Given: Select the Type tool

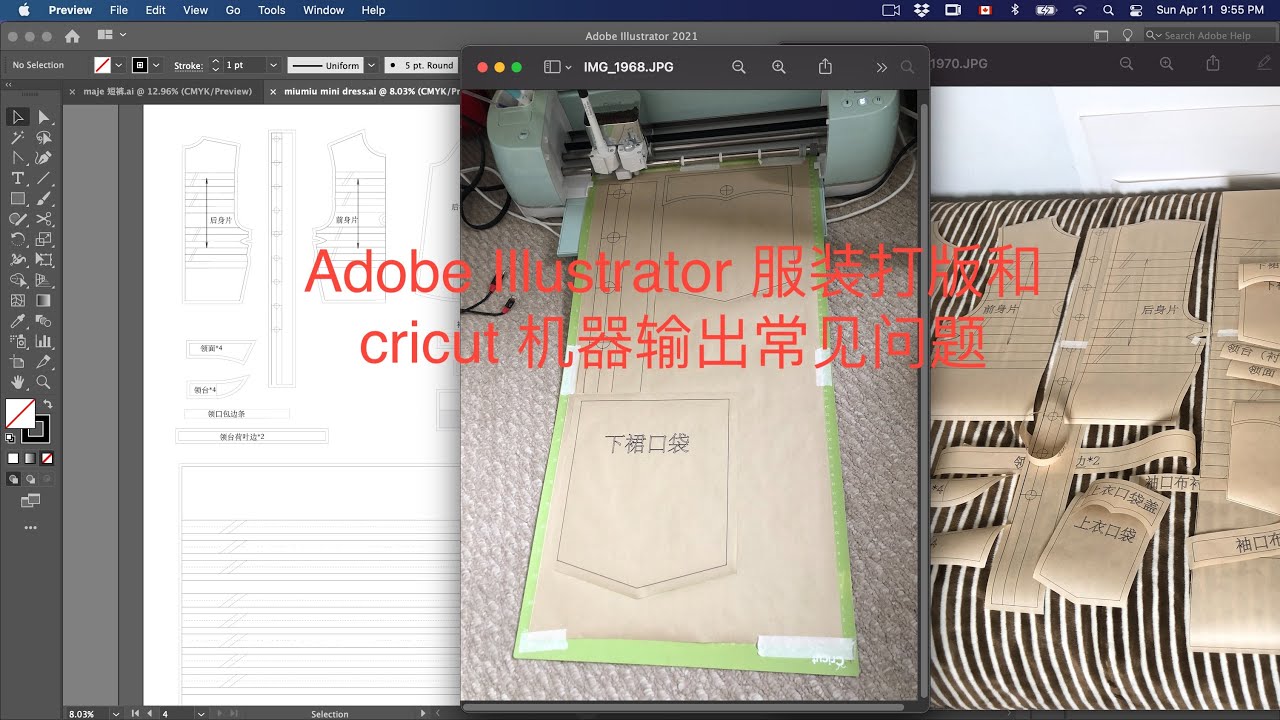Looking at the screenshot, I should point(18,178).
